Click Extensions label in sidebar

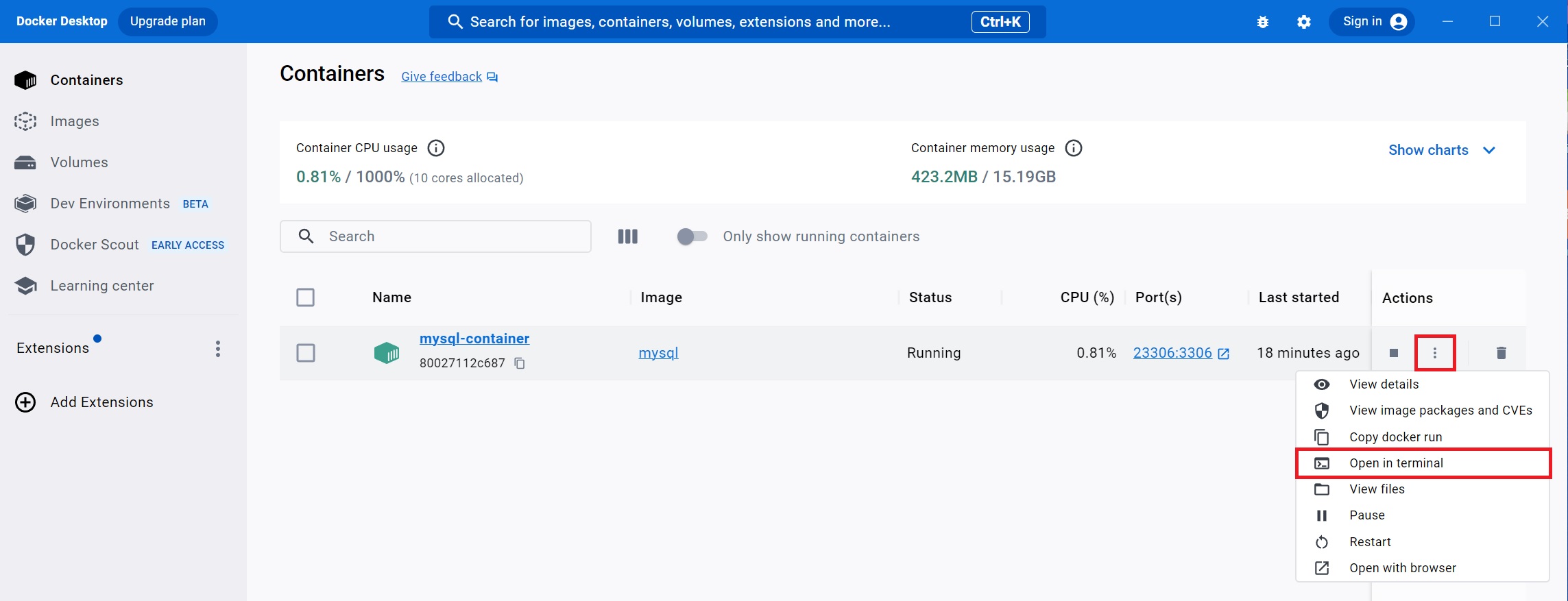pos(53,348)
